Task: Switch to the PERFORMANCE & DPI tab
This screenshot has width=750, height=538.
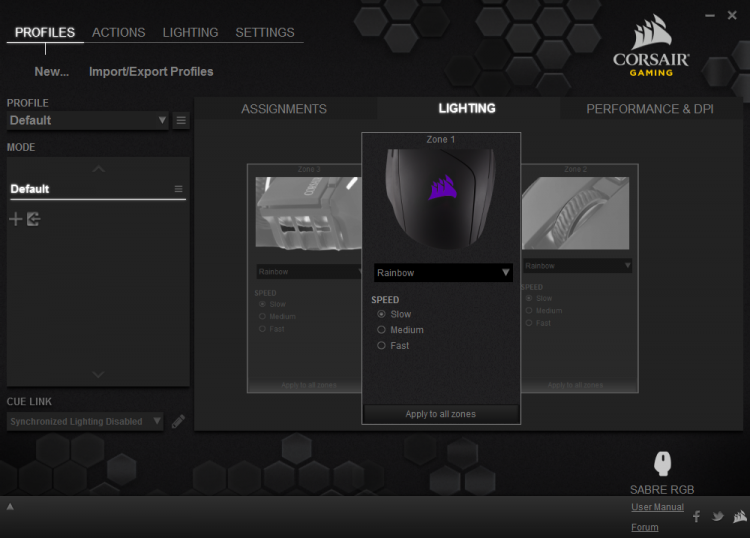Action: [650, 109]
